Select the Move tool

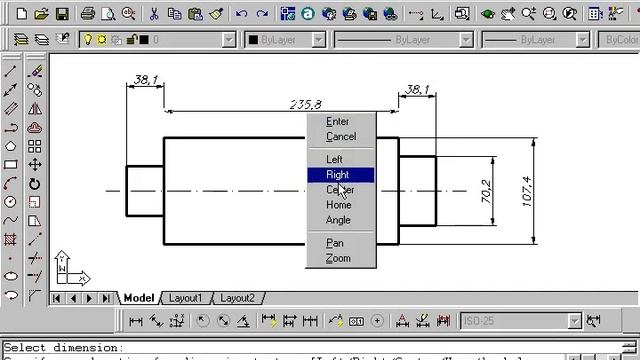[x=35, y=165]
